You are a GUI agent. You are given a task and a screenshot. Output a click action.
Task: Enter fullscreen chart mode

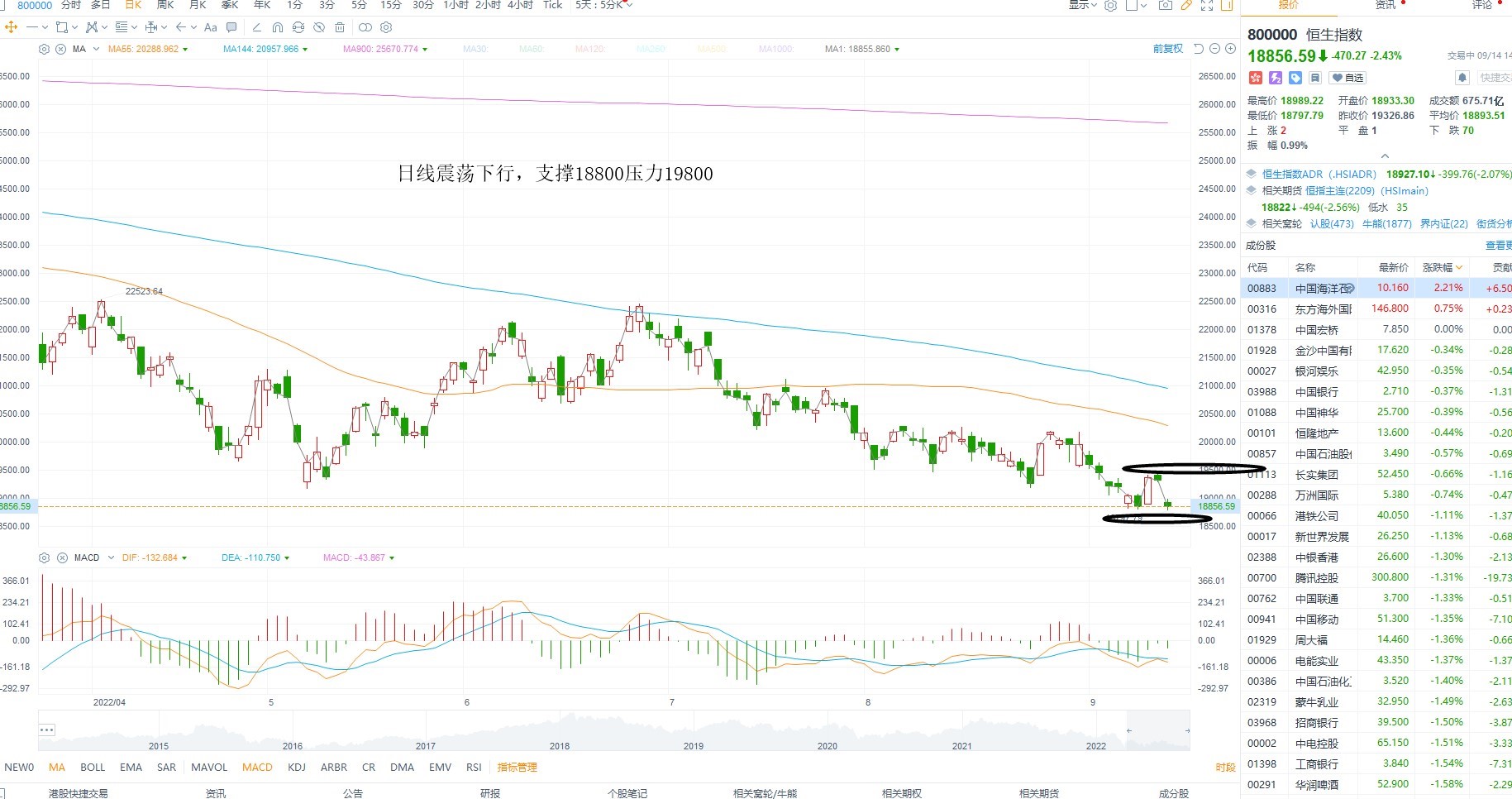click(x=1207, y=5)
